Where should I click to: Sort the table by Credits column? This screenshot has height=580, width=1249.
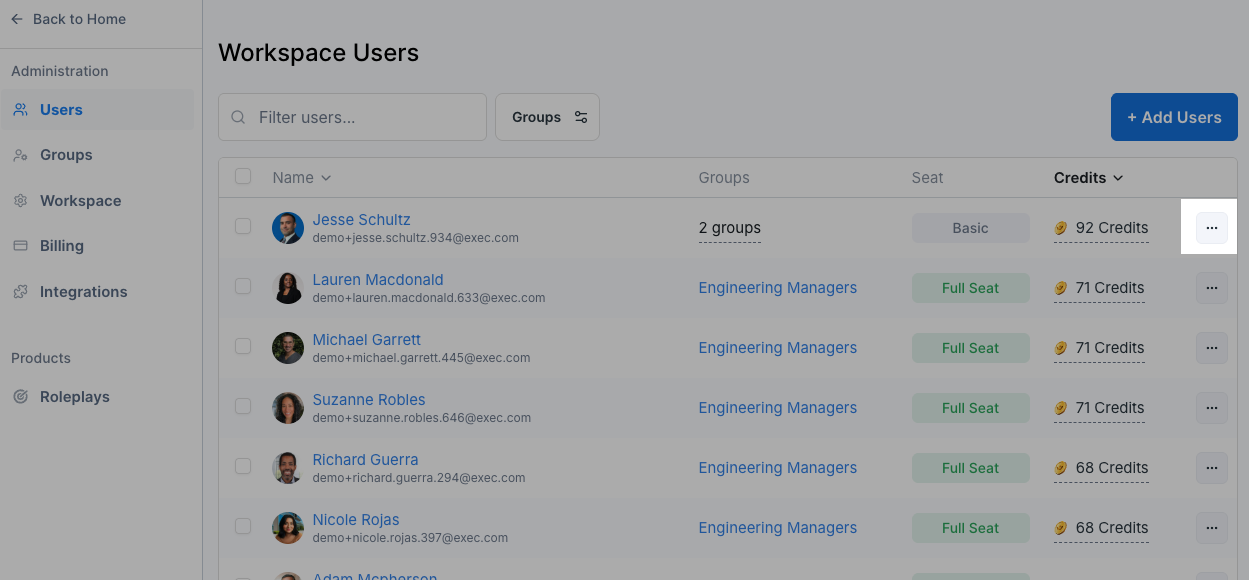pyautogui.click(x=1088, y=178)
